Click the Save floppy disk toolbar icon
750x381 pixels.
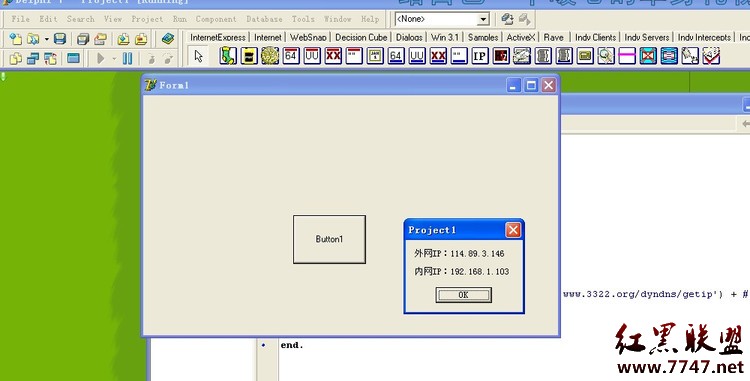[x=60, y=39]
